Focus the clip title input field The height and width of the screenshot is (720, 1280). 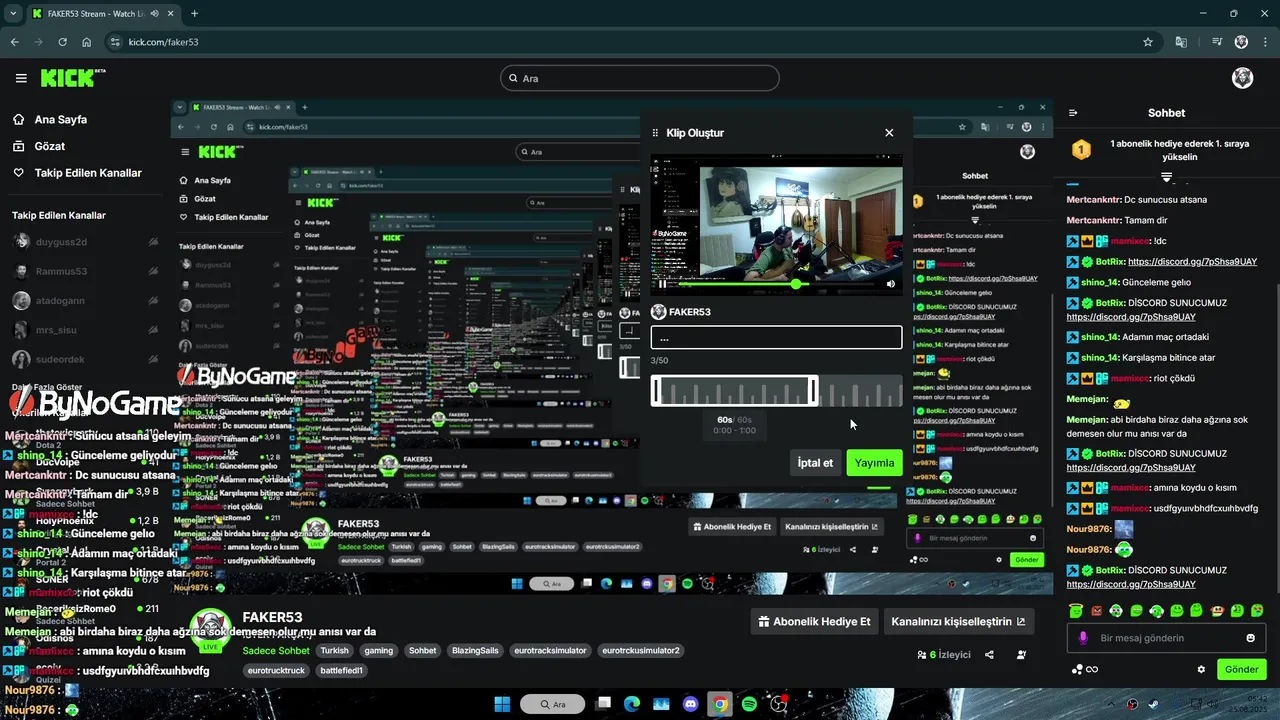776,337
